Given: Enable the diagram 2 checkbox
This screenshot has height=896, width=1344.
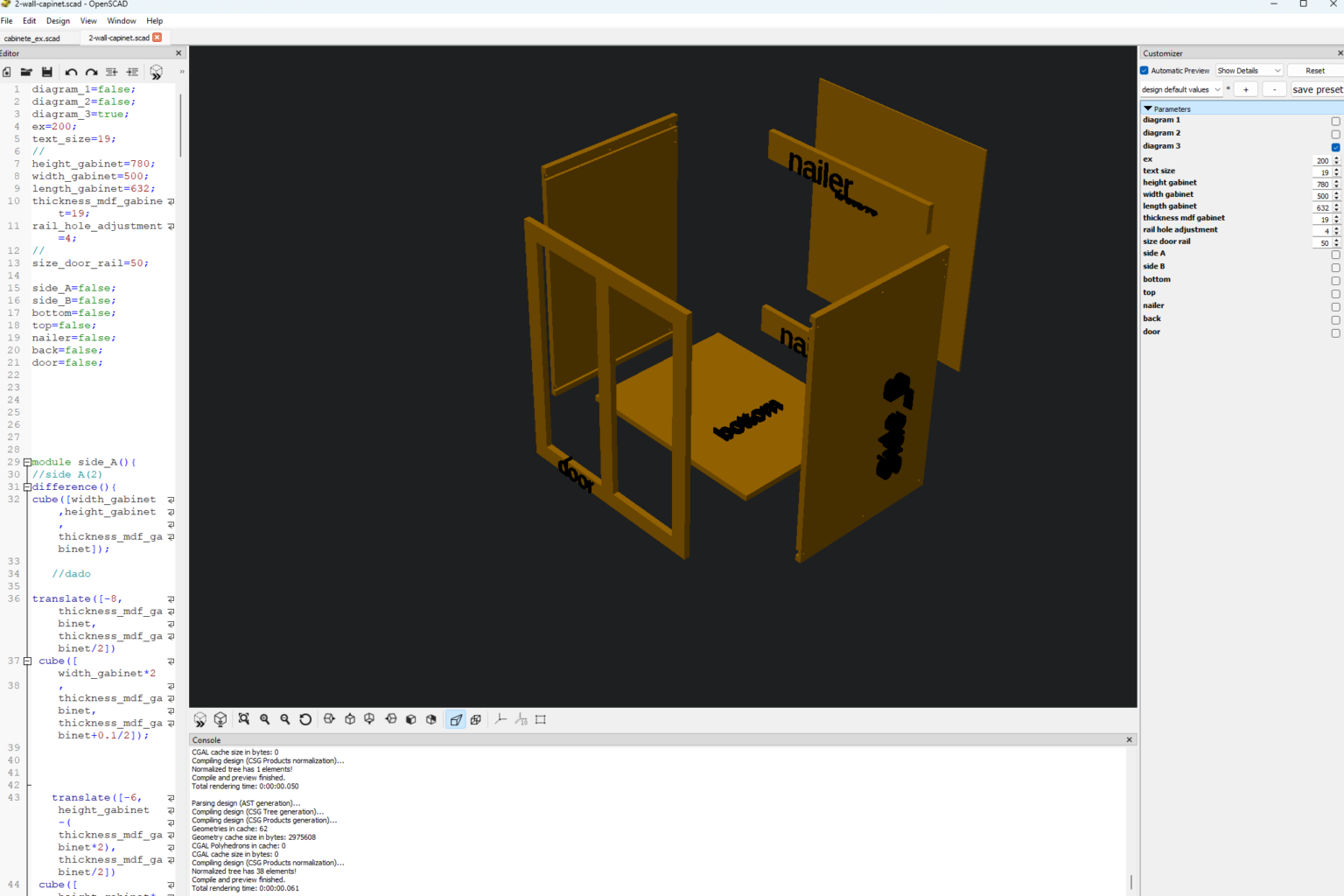Looking at the screenshot, I should click(1335, 134).
